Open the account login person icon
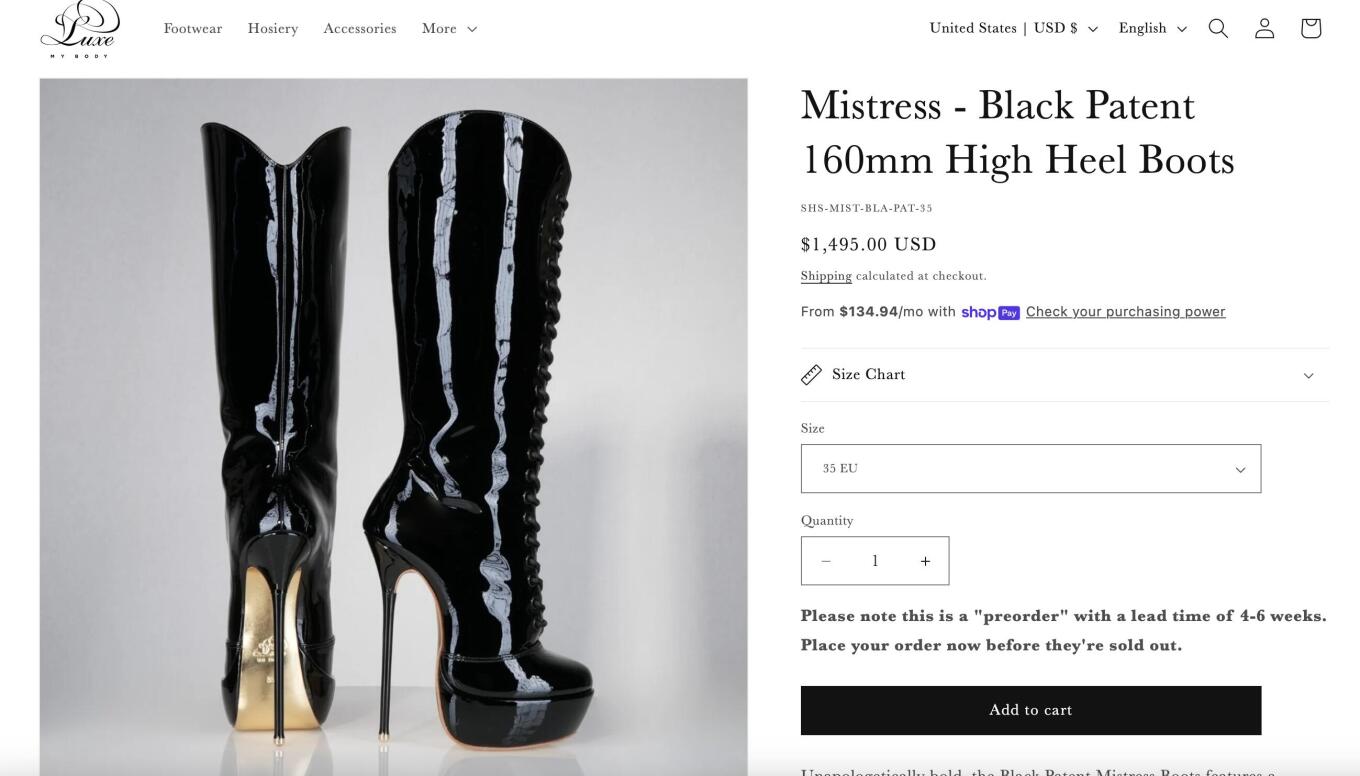The width and height of the screenshot is (1360, 776). pos(1265,28)
